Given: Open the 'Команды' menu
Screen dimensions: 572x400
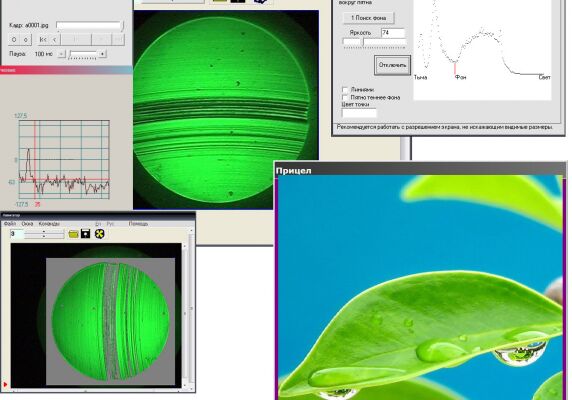Looking at the screenshot, I should (49, 224).
